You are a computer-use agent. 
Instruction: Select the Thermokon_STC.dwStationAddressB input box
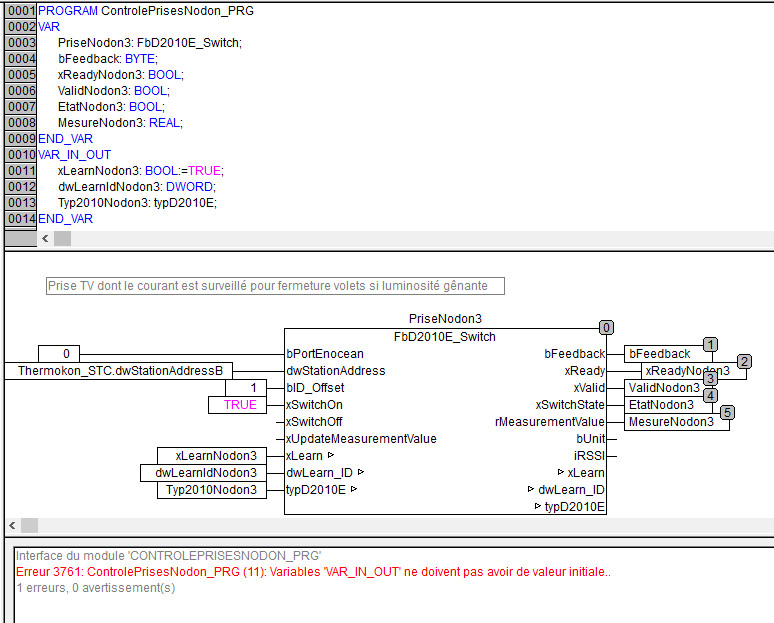point(120,371)
